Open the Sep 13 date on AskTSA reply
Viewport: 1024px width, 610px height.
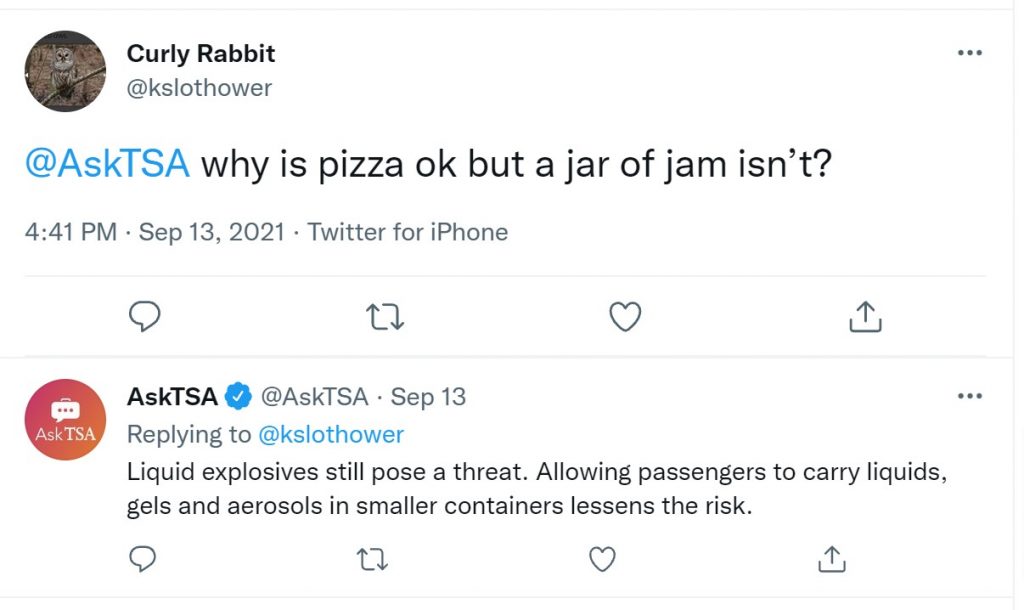[x=428, y=397]
